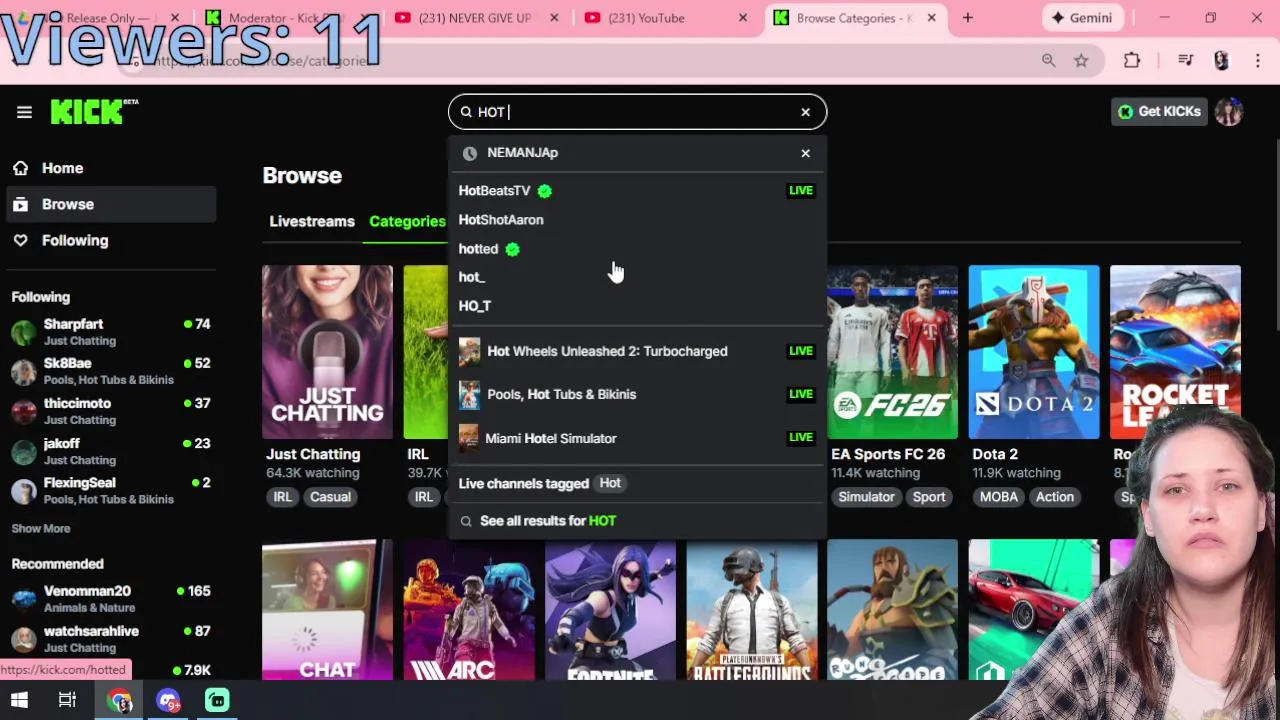The height and width of the screenshot is (720, 1280).
Task: Open Venomman20 recommended channel
Action: 110,599
